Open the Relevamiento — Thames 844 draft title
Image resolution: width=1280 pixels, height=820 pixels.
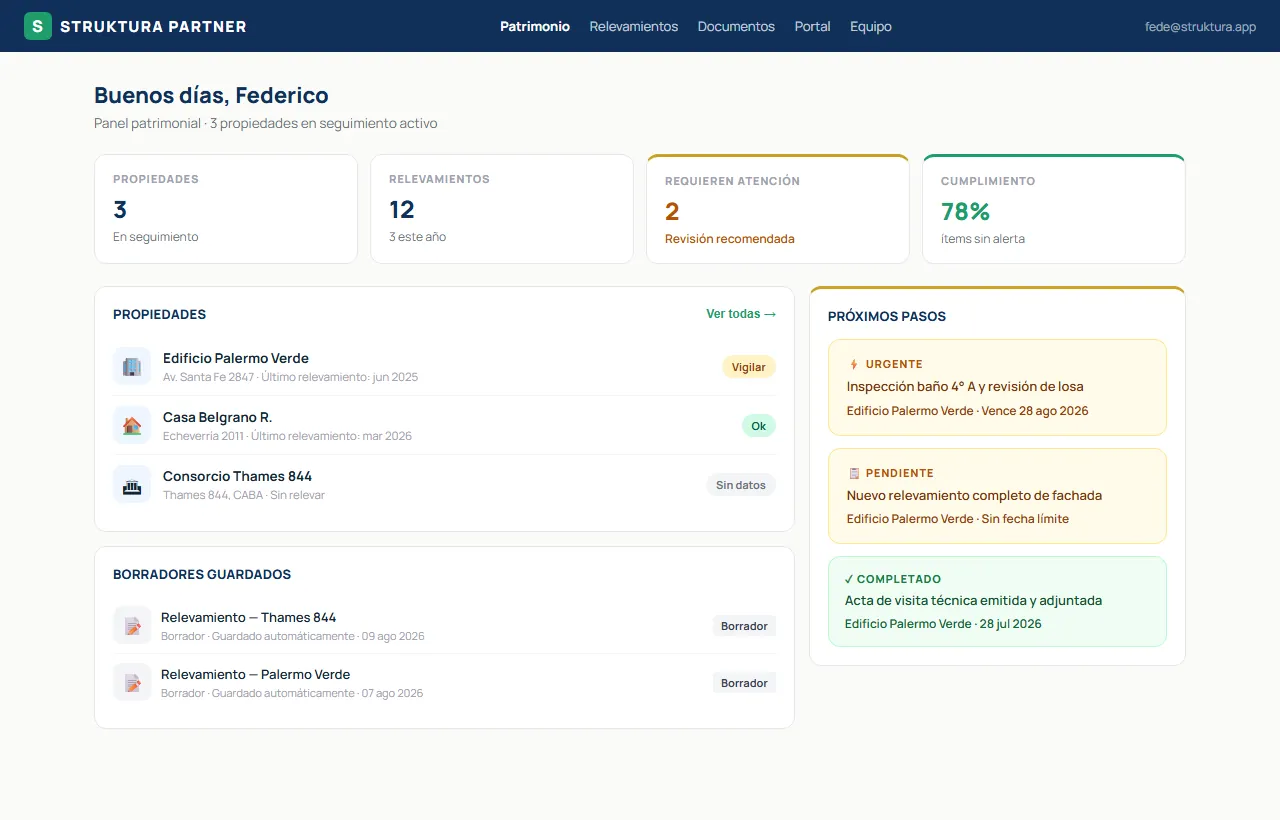[x=249, y=617]
